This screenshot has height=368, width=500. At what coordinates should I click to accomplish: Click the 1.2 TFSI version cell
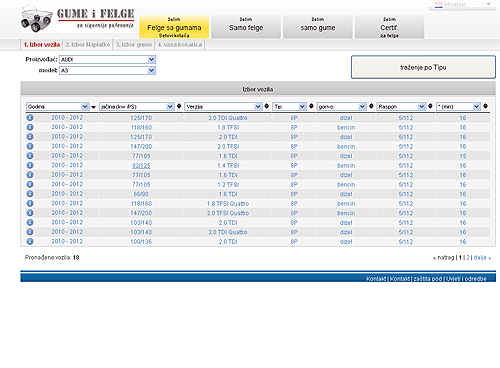(228, 185)
